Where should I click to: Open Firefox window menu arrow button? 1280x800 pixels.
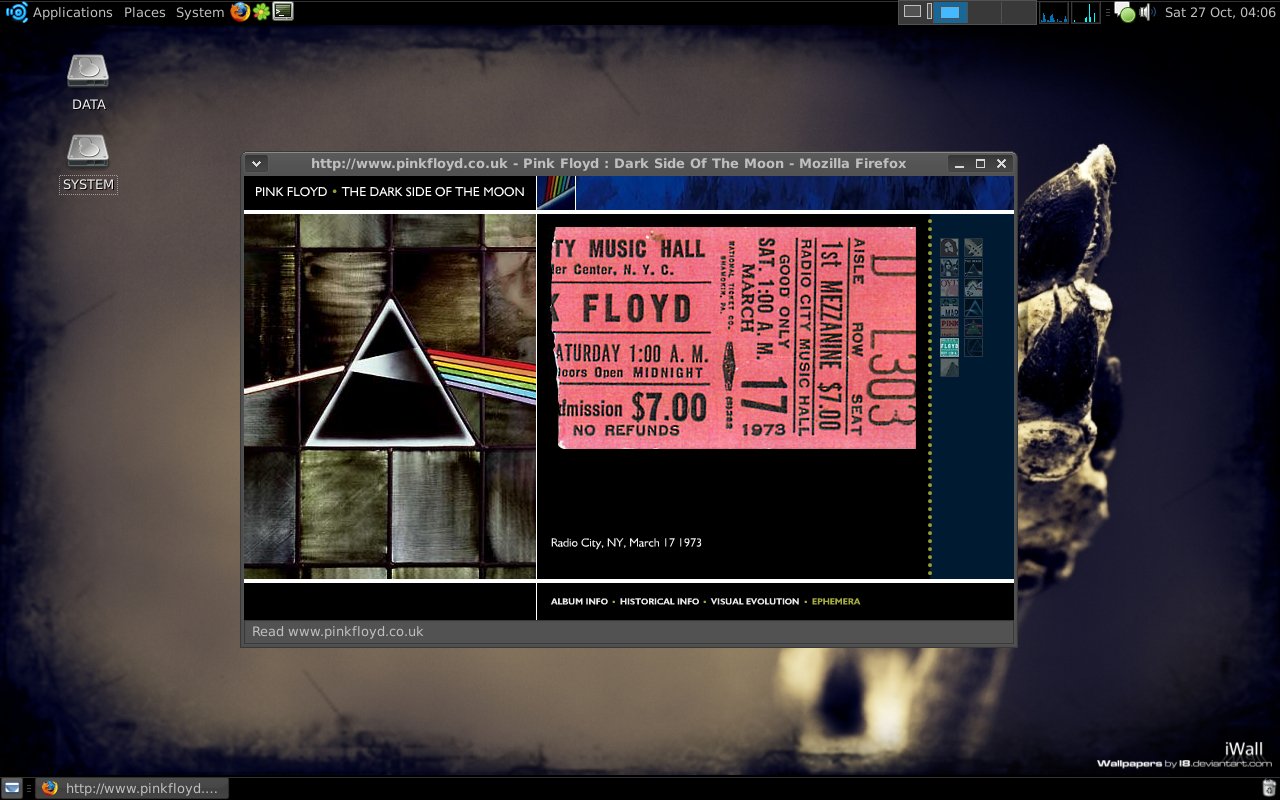click(x=256, y=163)
